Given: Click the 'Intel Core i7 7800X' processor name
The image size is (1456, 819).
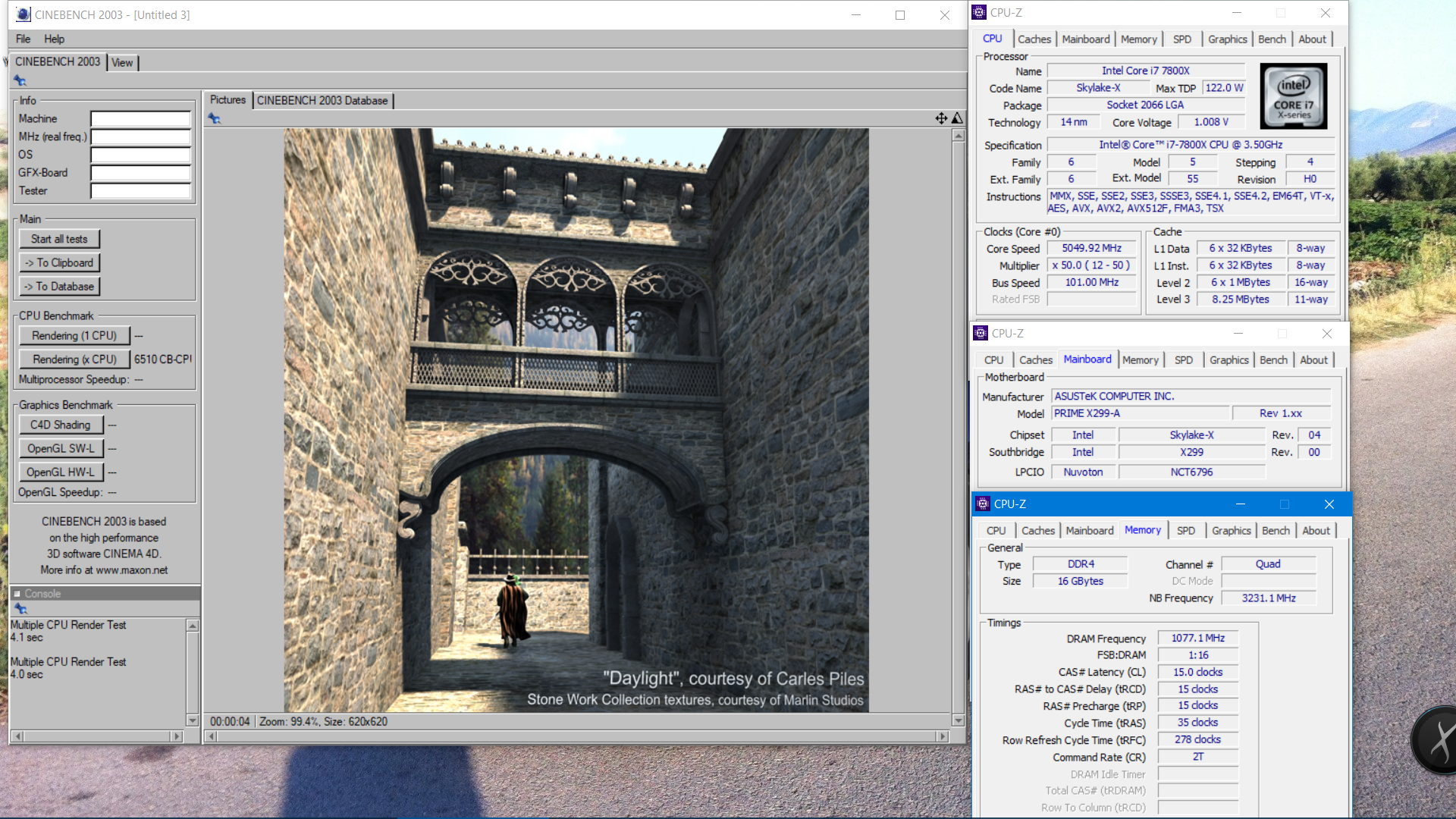Looking at the screenshot, I should 1145,71.
